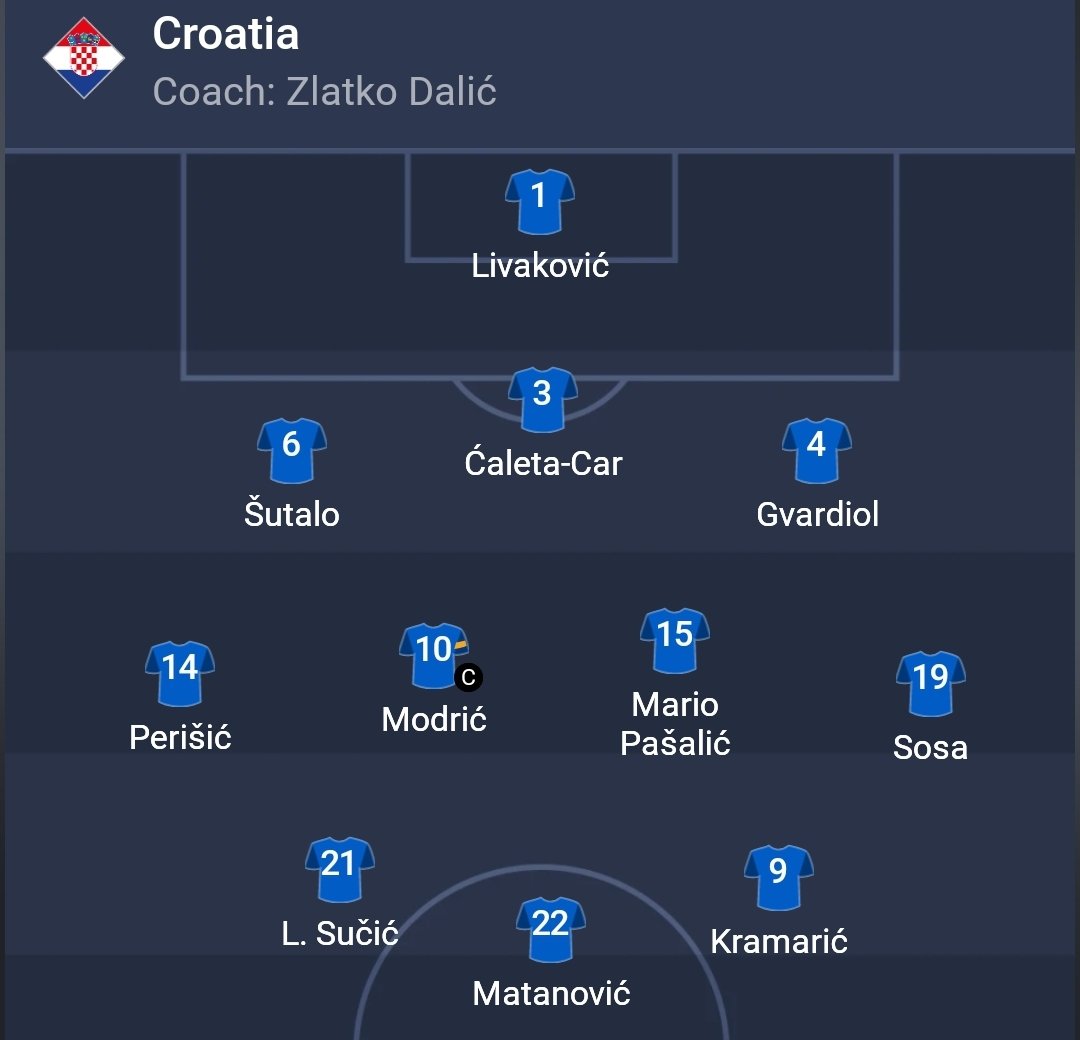
Task: Open Modrić's number 10 captain jersey
Action: [434, 656]
